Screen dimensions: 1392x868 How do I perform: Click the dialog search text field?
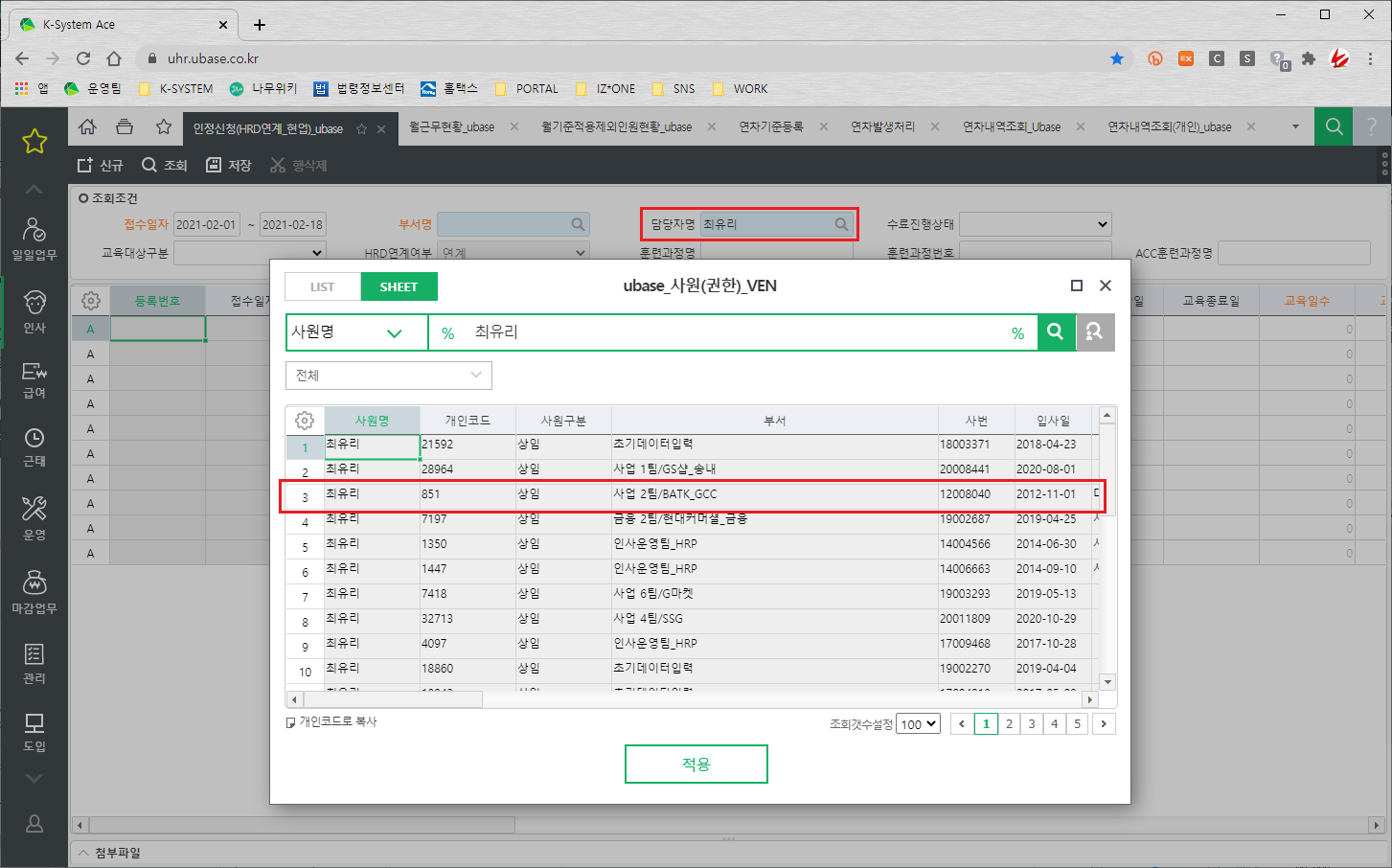(733, 332)
